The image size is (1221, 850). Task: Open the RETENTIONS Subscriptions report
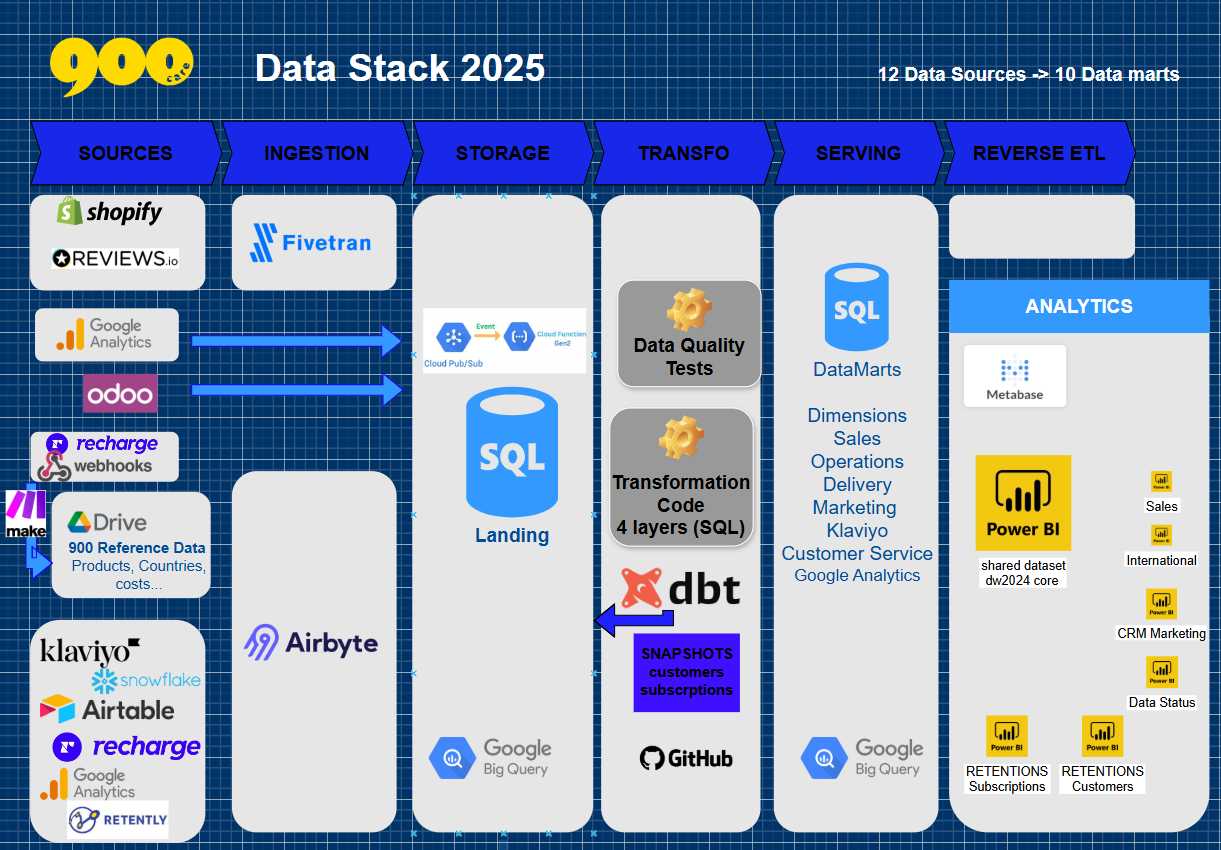pos(1006,737)
